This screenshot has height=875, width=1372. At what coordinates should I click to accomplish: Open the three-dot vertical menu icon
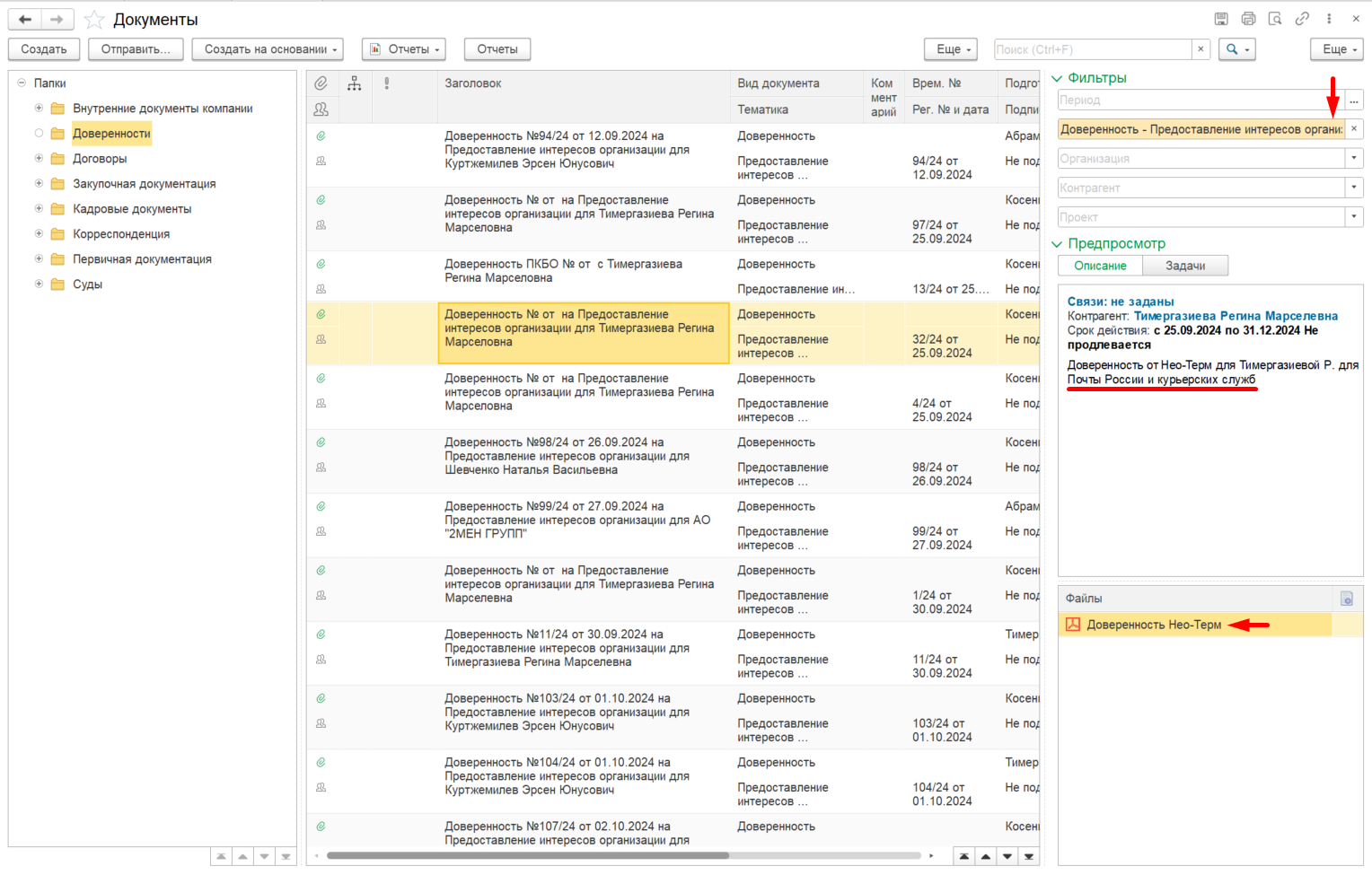click(x=1329, y=19)
